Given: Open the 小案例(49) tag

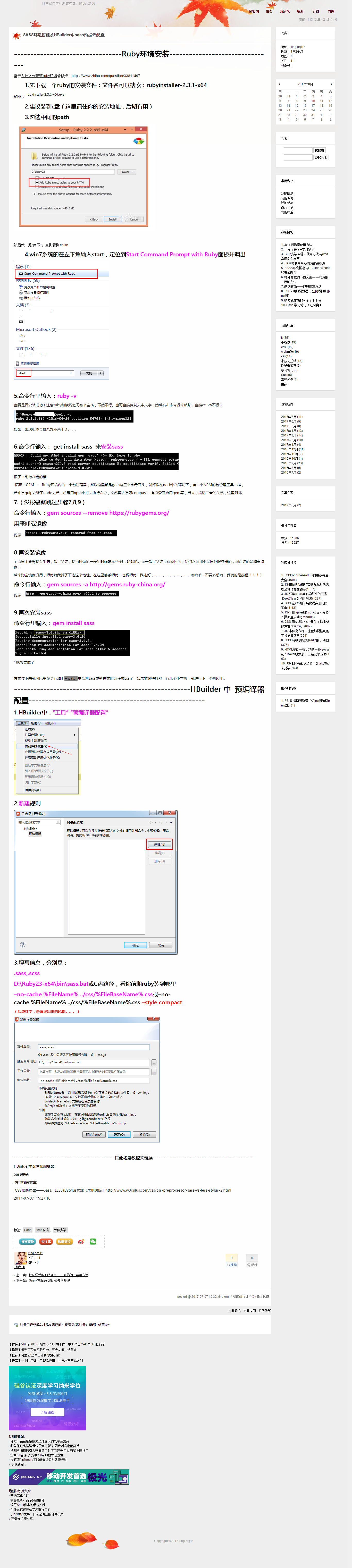Looking at the screenshot, I should pyautogui.click(x=289, y=342).
